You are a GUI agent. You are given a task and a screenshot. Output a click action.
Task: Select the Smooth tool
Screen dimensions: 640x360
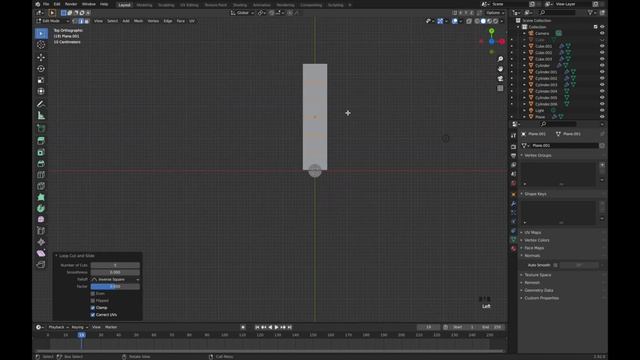[41, 220]
